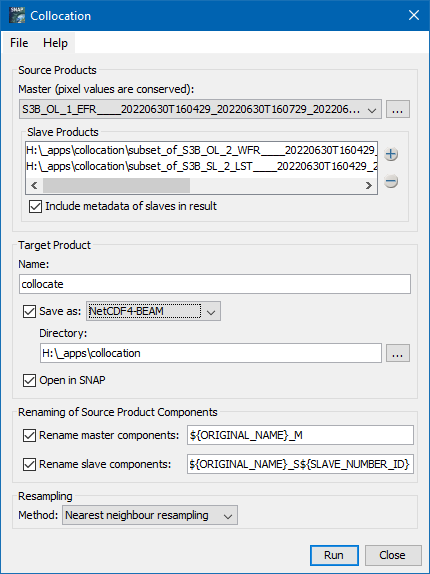
Task: Open the Help menu
Action: [55, 43]
